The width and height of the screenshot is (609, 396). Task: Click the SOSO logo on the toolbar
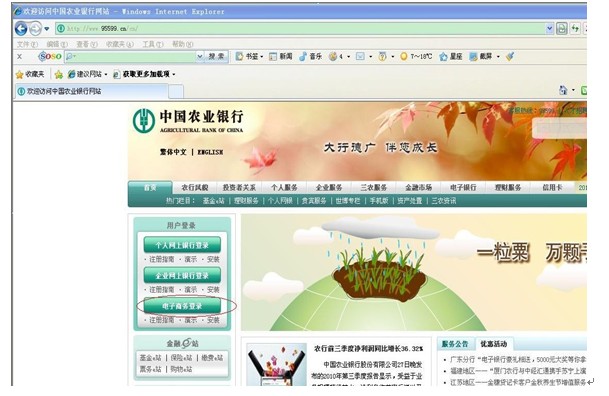point(50,57)
